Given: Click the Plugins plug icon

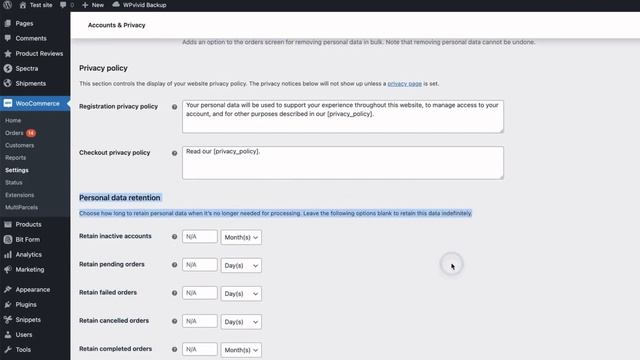Looking at the screenshot, I should coord(8,304).
